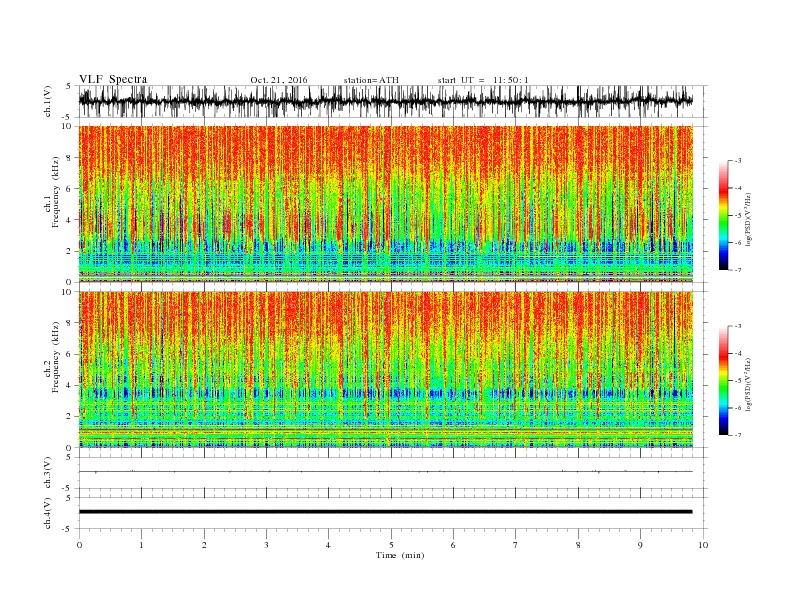Click the ch.1 voltage waveform trace
Image resolution: width=792 pixels, height=612 pixels.
[x=386, y=101]
